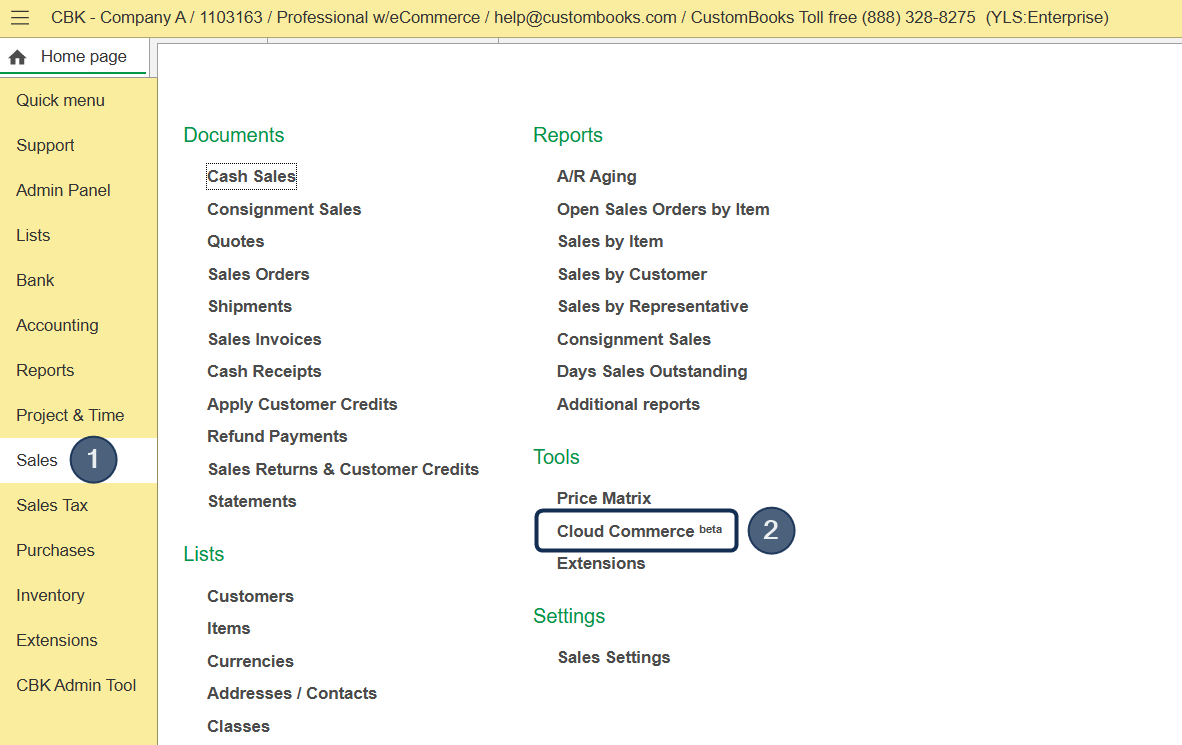Open the Cash Sales document link

(x=251, y=176)
